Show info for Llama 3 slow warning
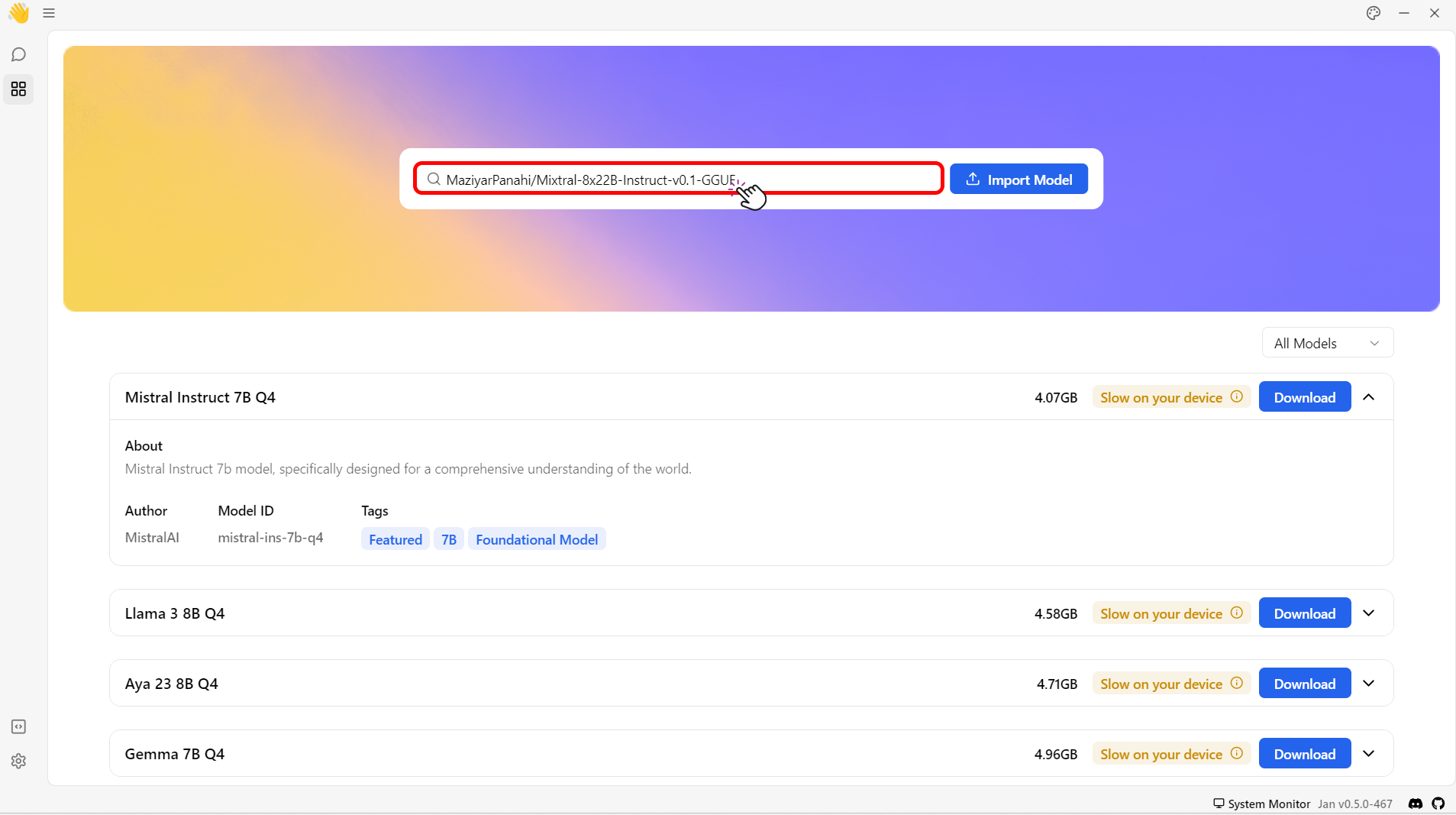Screen dimensions: 1456x815 pyautogui.click(x=1237, y=613)
